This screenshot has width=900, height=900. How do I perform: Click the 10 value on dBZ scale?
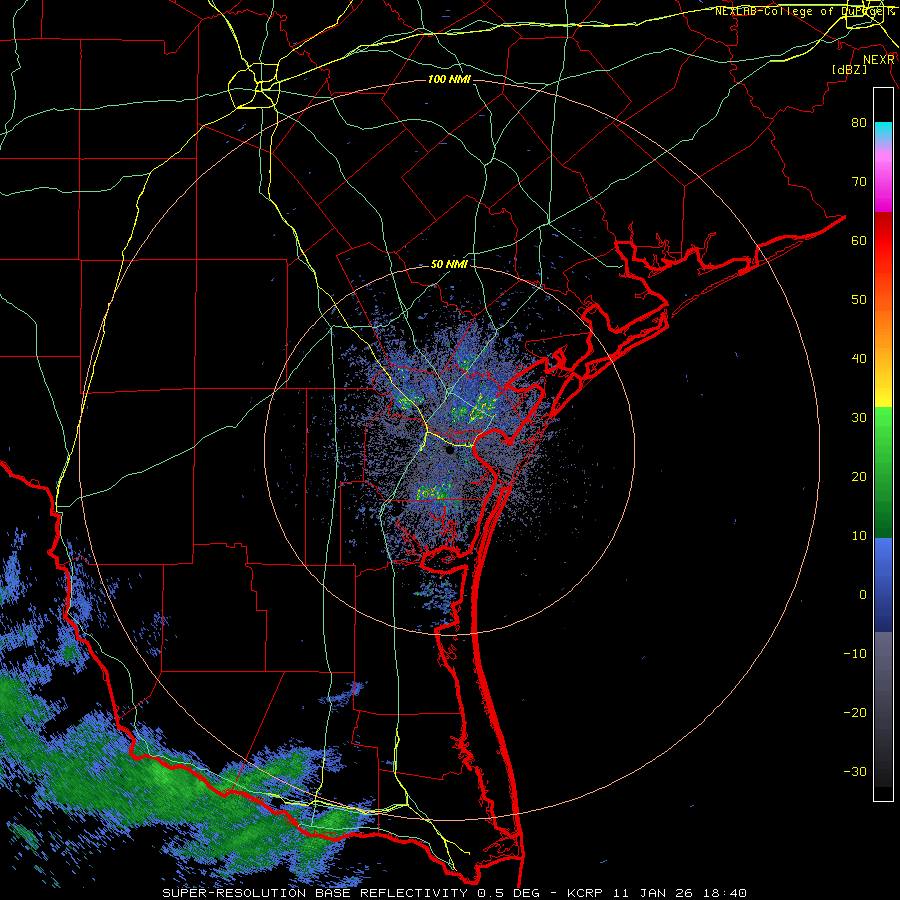coord(859,536)
